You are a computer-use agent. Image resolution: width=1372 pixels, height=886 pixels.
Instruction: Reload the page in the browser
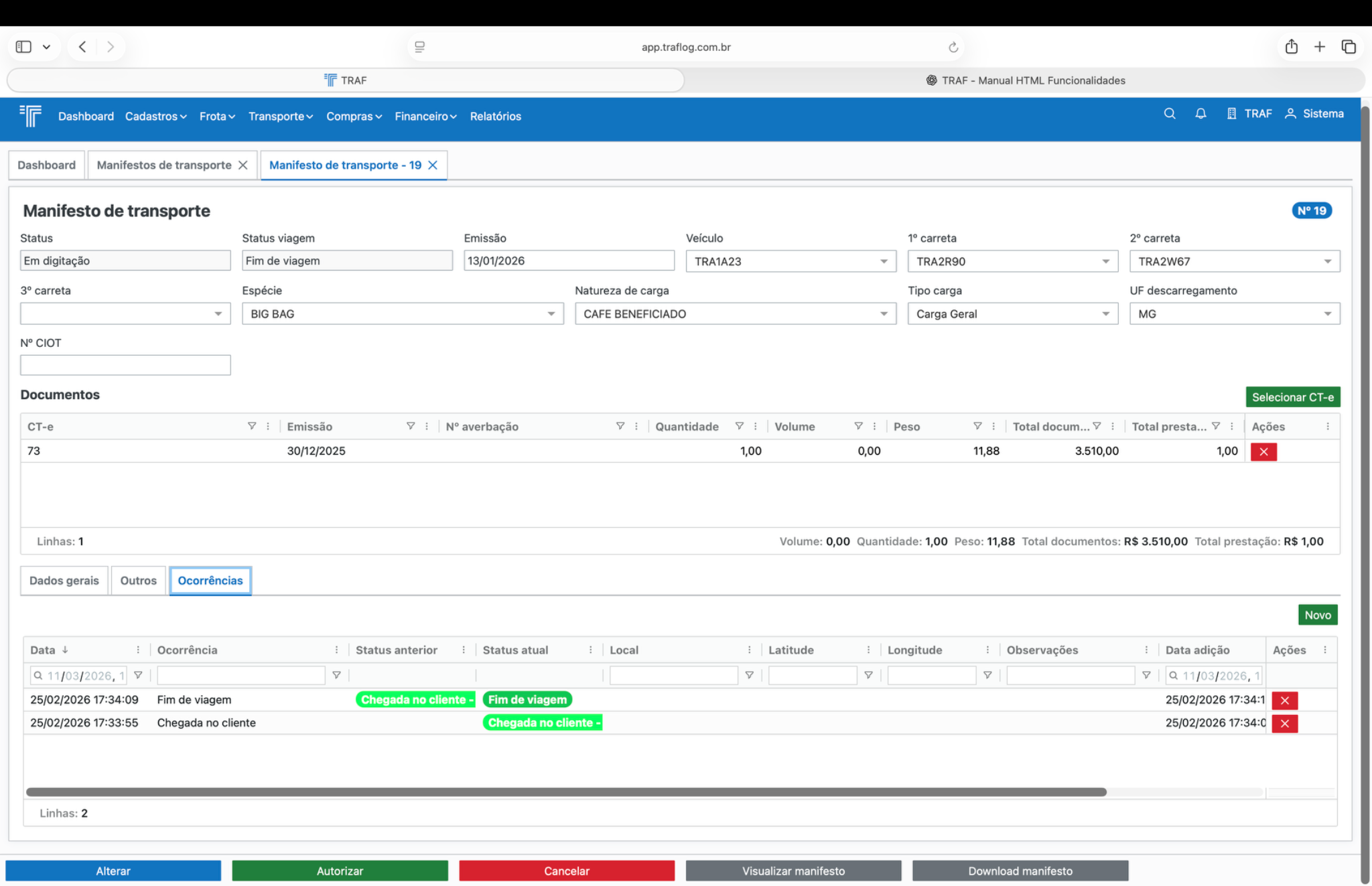(x=953, y=47)
